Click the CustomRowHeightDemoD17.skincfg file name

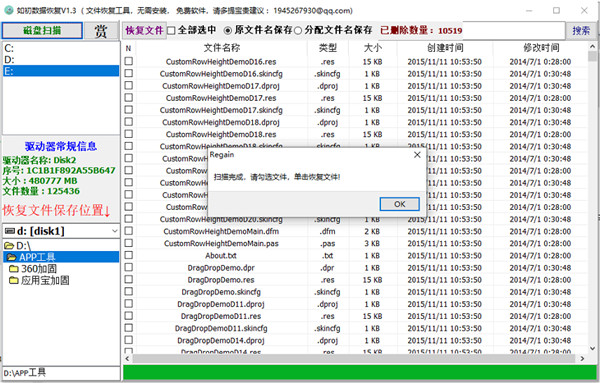click(221, 110)
